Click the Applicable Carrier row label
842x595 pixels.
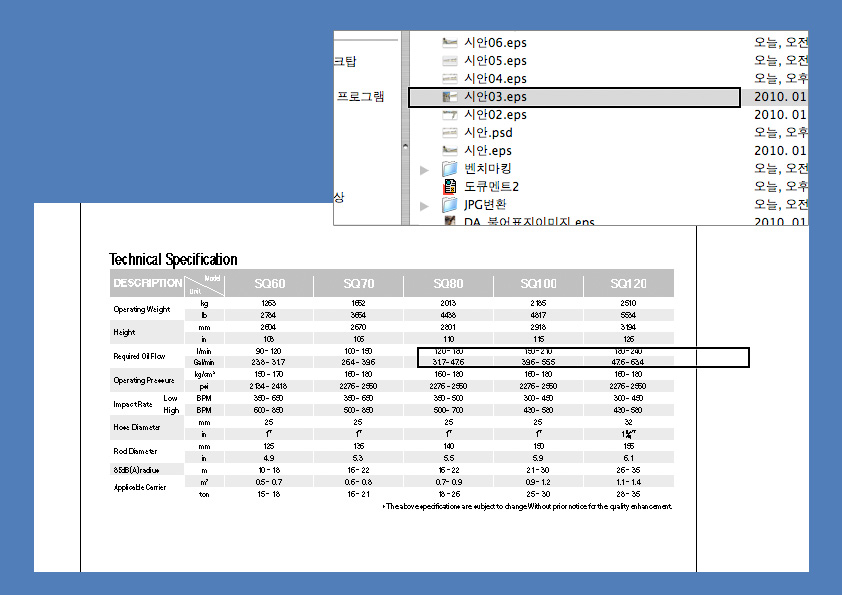(x=142, y=488)
